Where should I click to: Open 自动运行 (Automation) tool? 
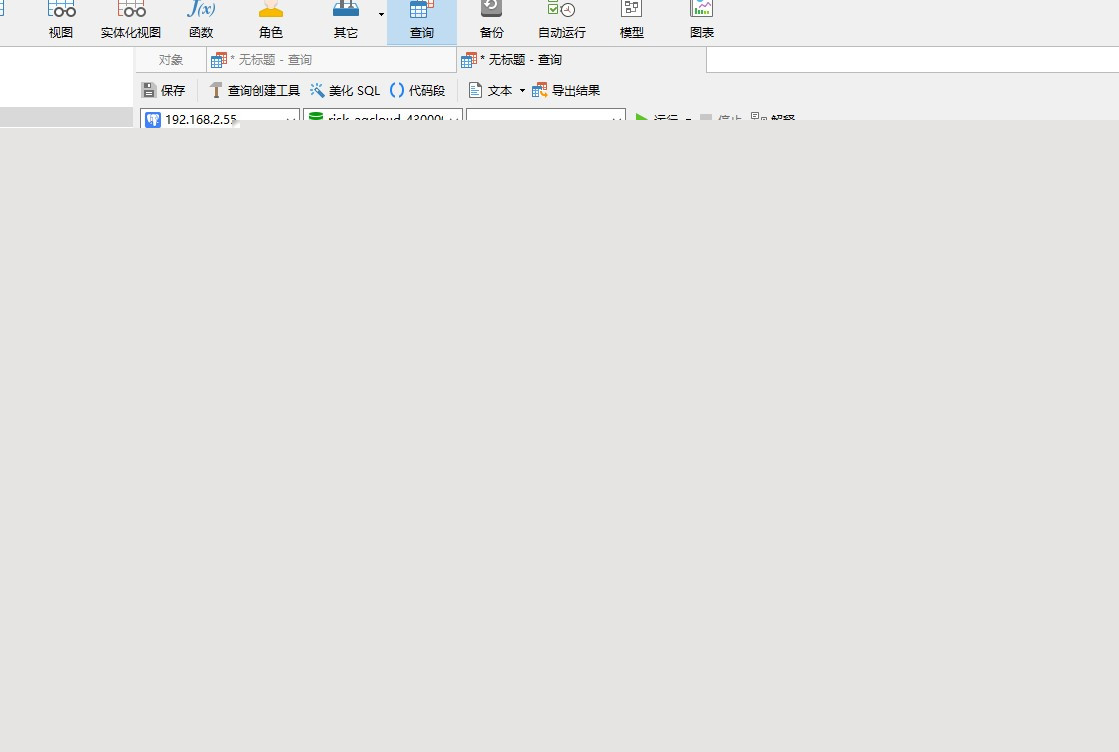562,19
